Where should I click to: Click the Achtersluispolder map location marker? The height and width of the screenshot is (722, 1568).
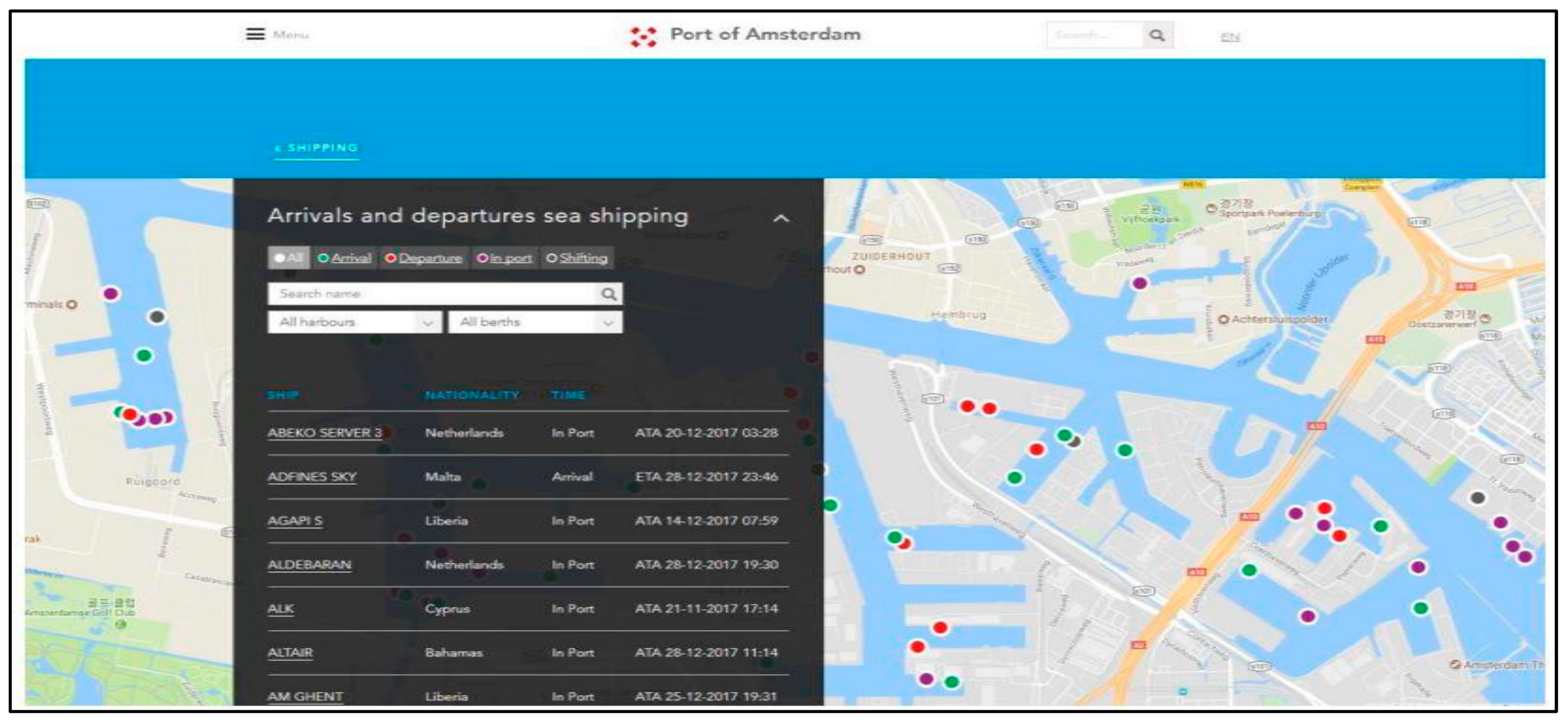point(1223,319)
